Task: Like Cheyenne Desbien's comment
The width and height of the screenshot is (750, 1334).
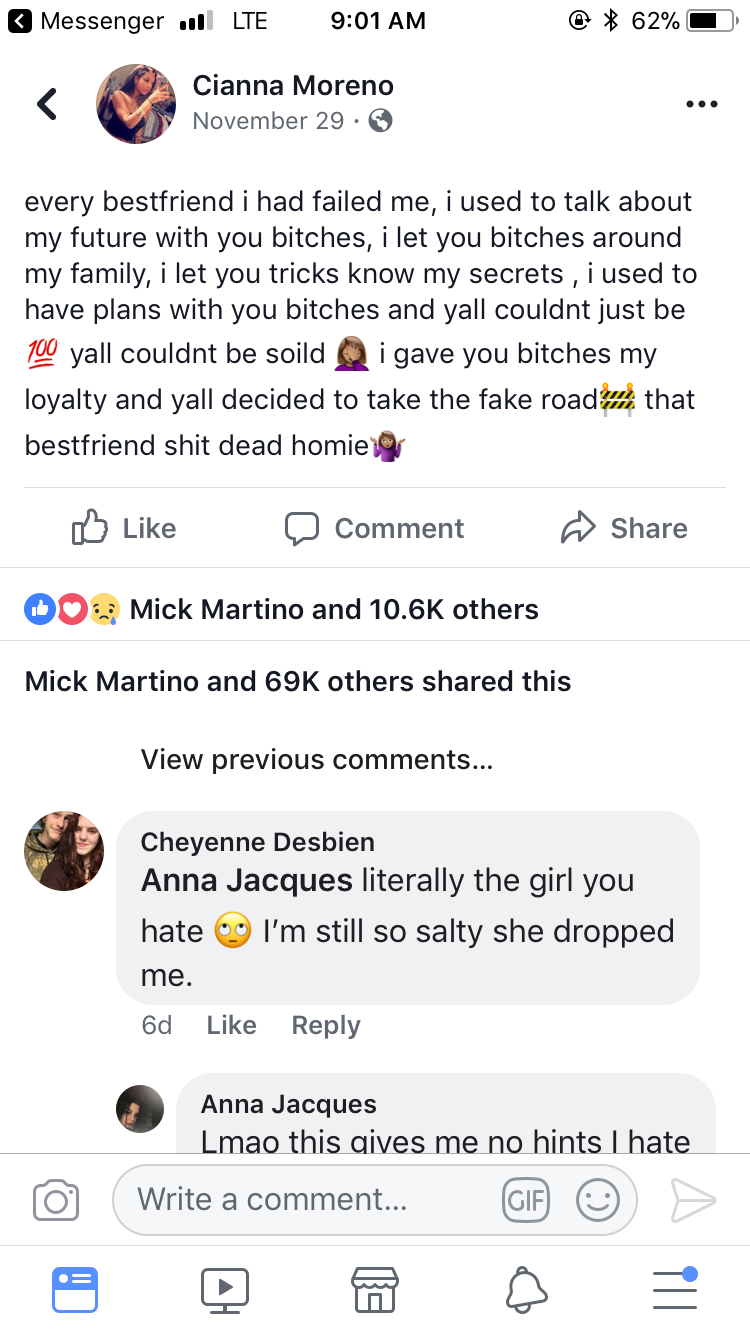Action: [231, 1025]
